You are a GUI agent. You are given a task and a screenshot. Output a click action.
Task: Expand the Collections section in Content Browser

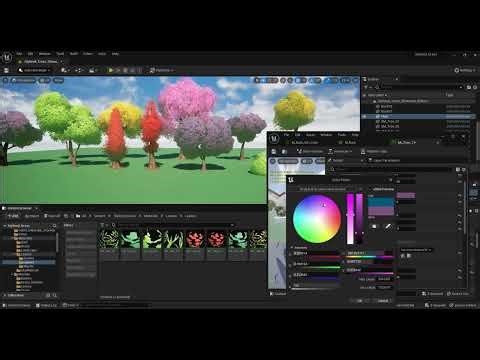click(x=5, y=295)
